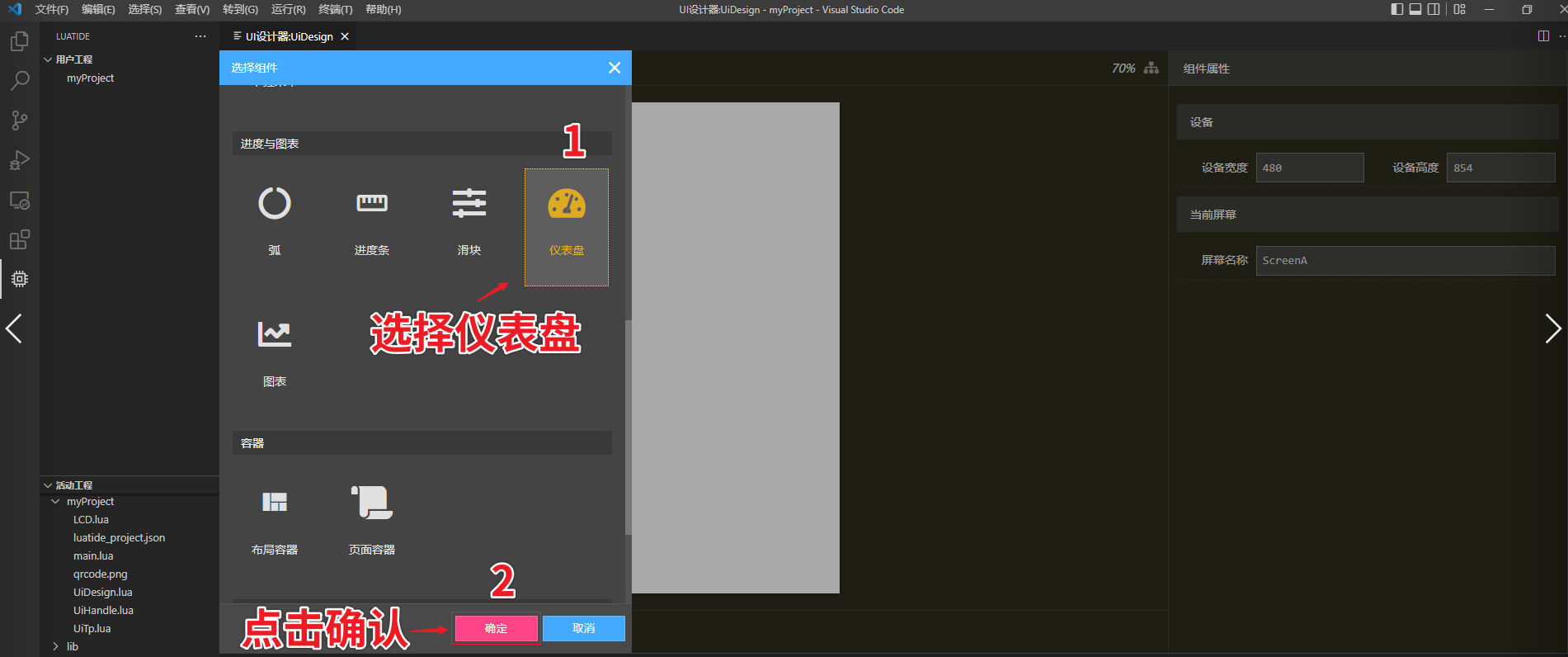Select the 进度条 progress bar component
This screenshot has height=657, width=1568.
[371, 203]
